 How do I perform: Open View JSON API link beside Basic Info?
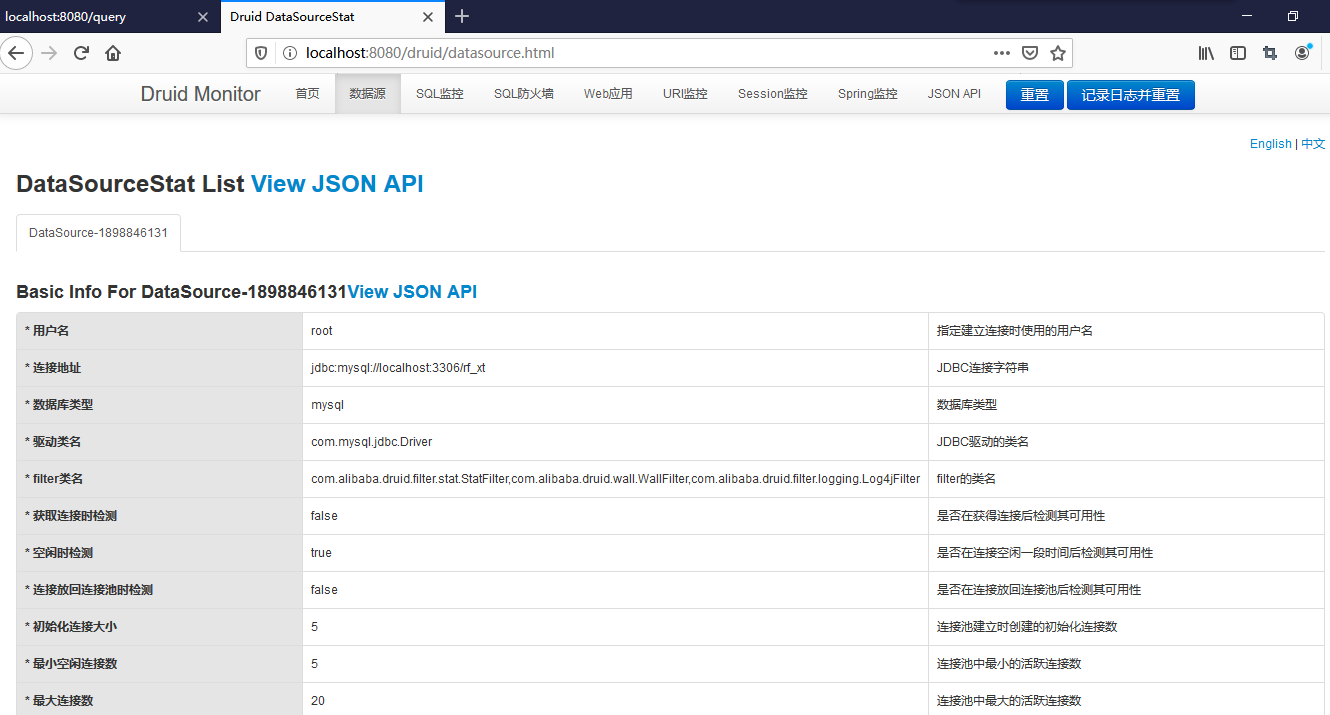(412, 292)
